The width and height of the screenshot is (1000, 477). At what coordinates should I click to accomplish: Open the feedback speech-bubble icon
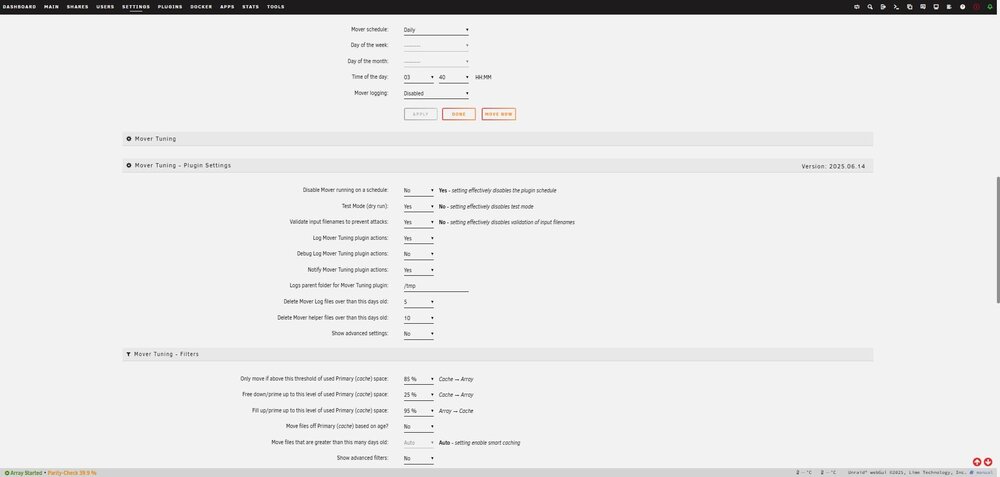coord(923,7)
